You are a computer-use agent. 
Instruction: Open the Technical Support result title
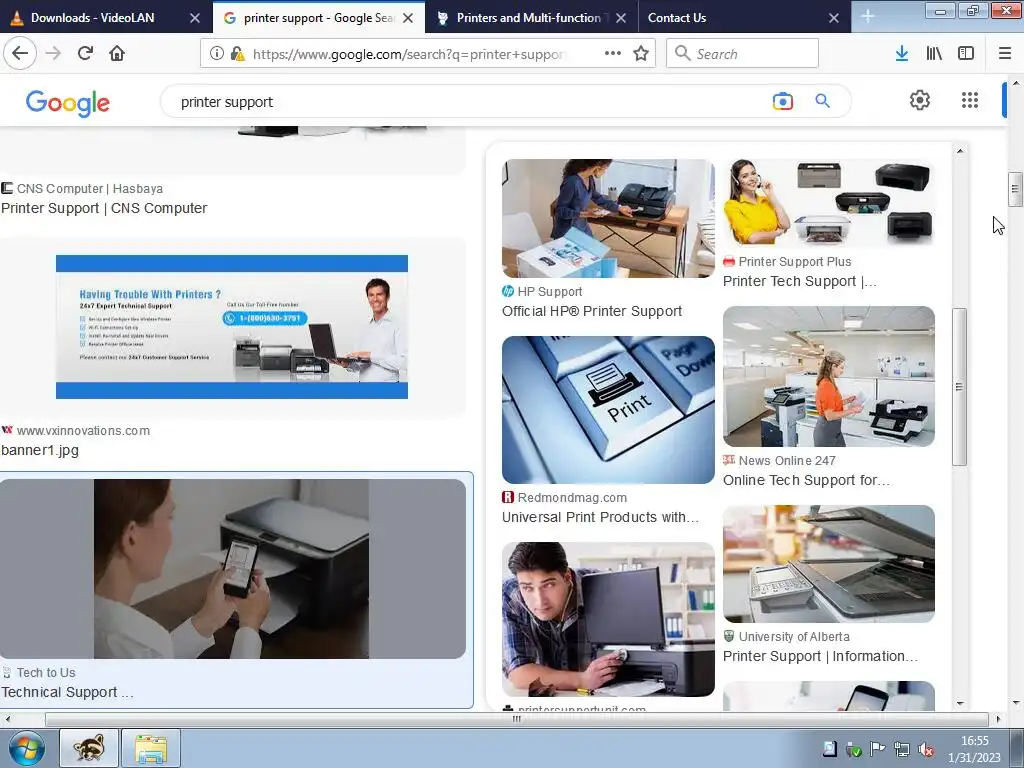(x=67, y=692)
